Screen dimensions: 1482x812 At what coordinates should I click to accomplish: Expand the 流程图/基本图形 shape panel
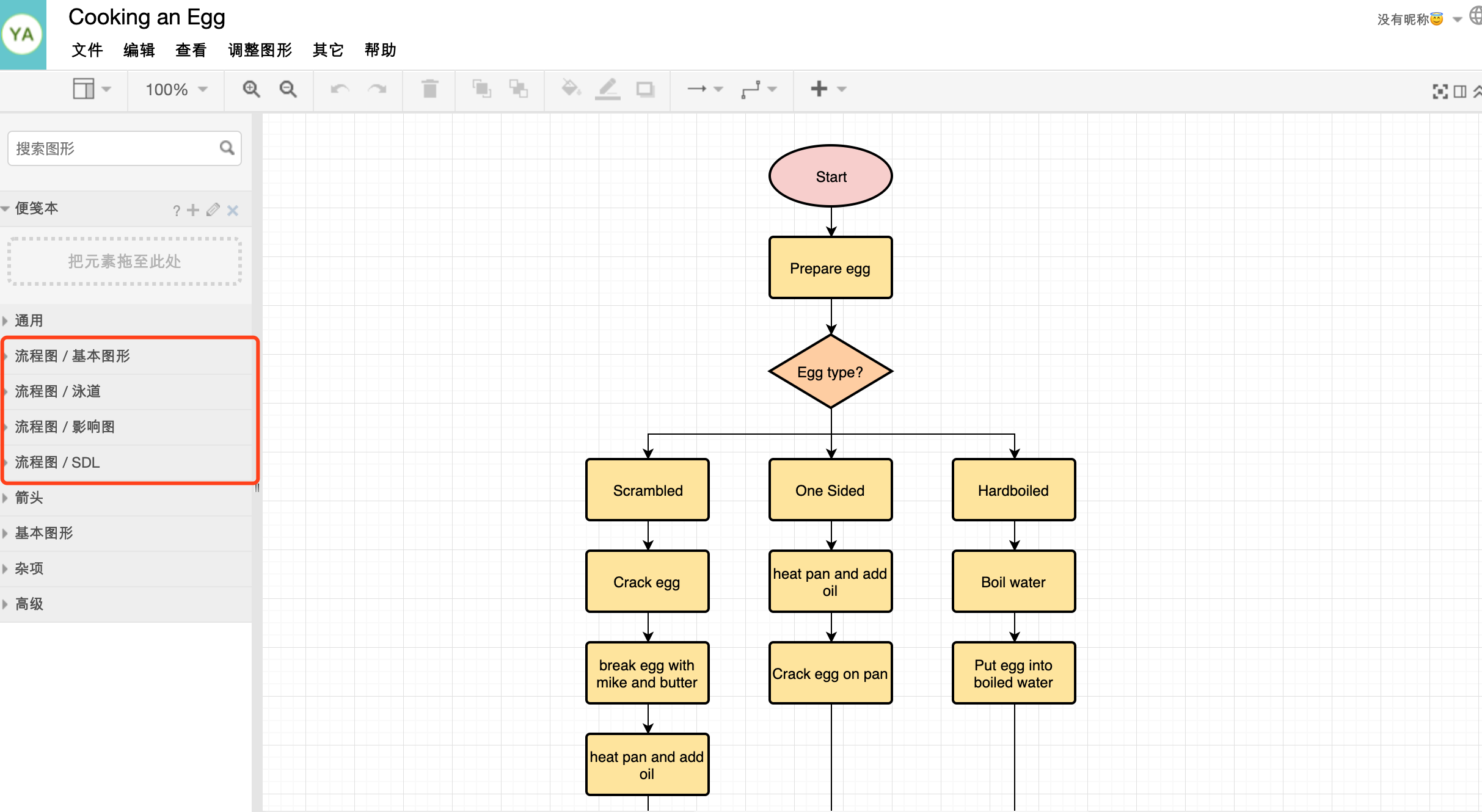click(x=75, y=355)
